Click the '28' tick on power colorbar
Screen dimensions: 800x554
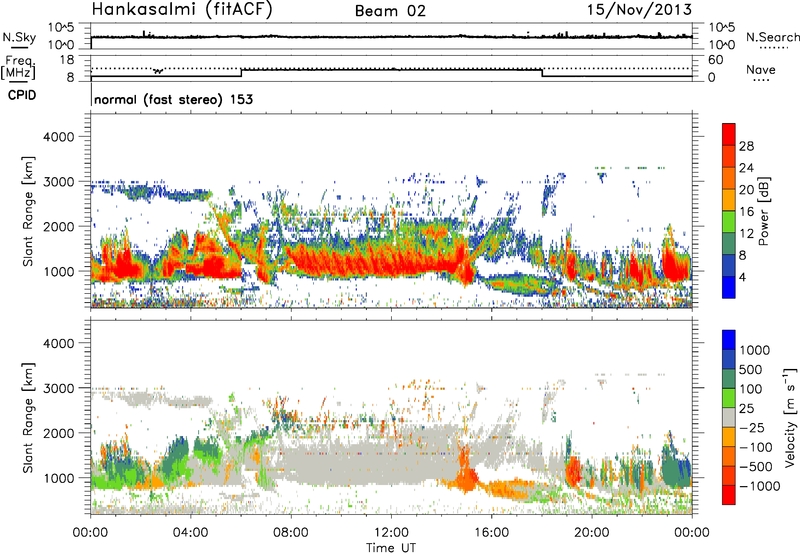(x=746, y=146)
